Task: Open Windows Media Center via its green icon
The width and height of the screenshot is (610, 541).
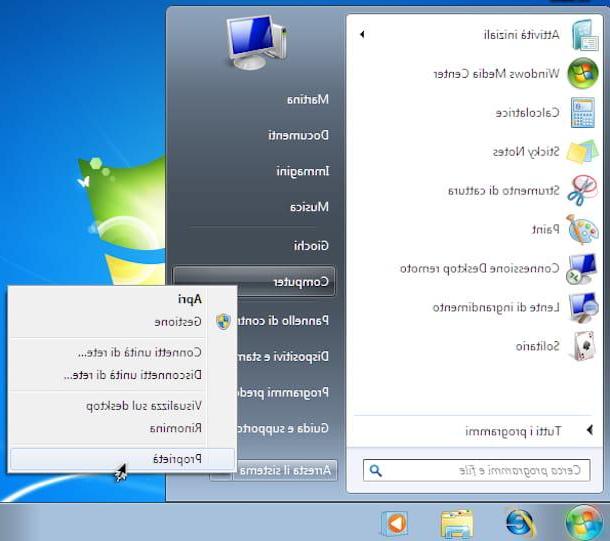Action: click(x=582, y=73)
